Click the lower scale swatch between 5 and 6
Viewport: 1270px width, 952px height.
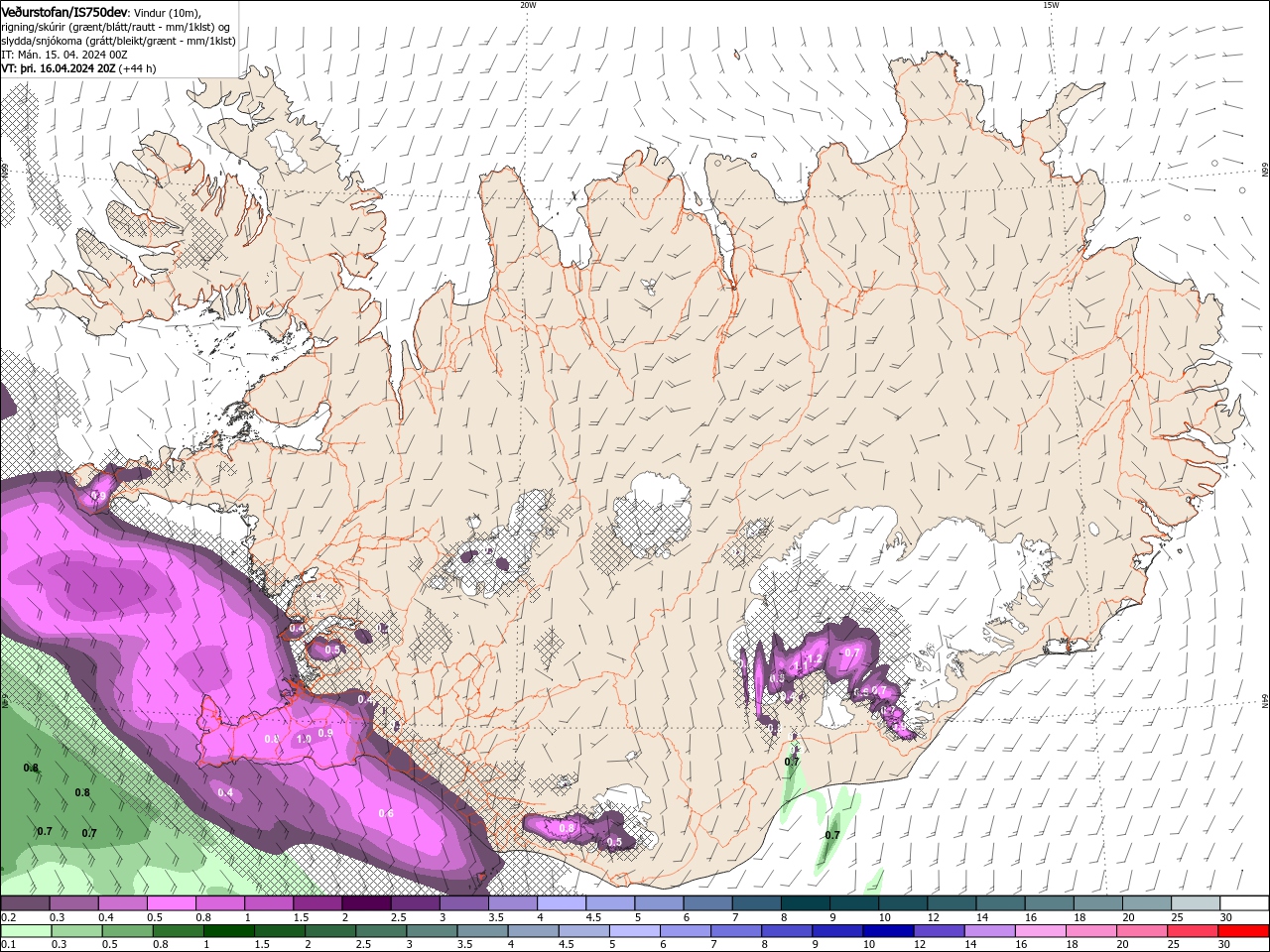[x=634, y=931]
